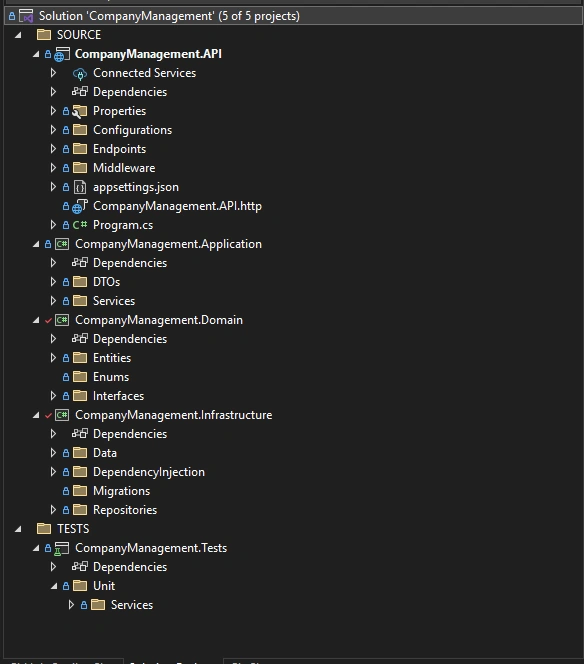The height and width of the screenshot is (664, 584).
Task: Click the Connected Services cloud icon
Action: [x=80, y=74]
